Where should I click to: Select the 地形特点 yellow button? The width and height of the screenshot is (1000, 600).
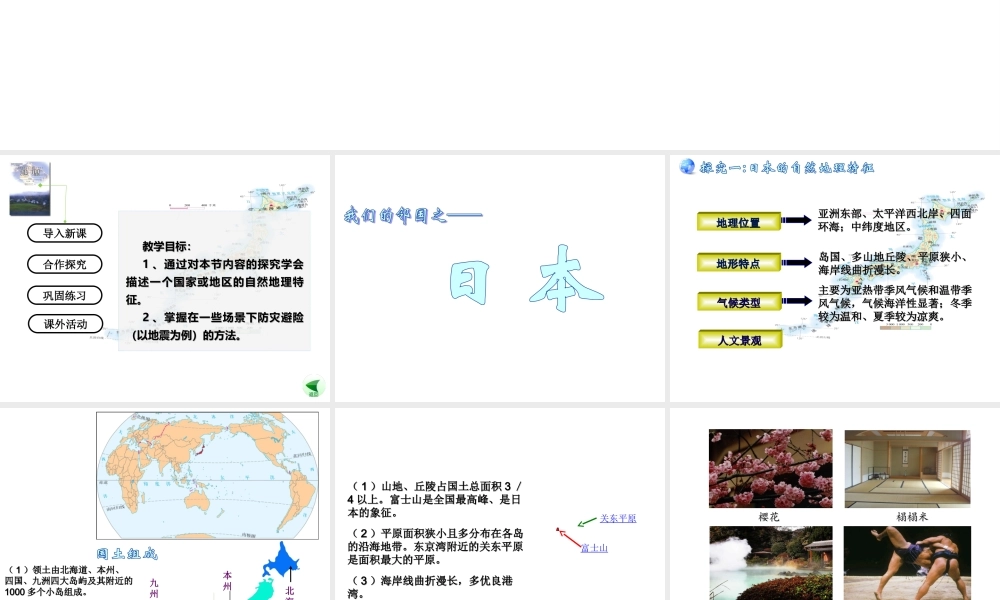[739, 263]
